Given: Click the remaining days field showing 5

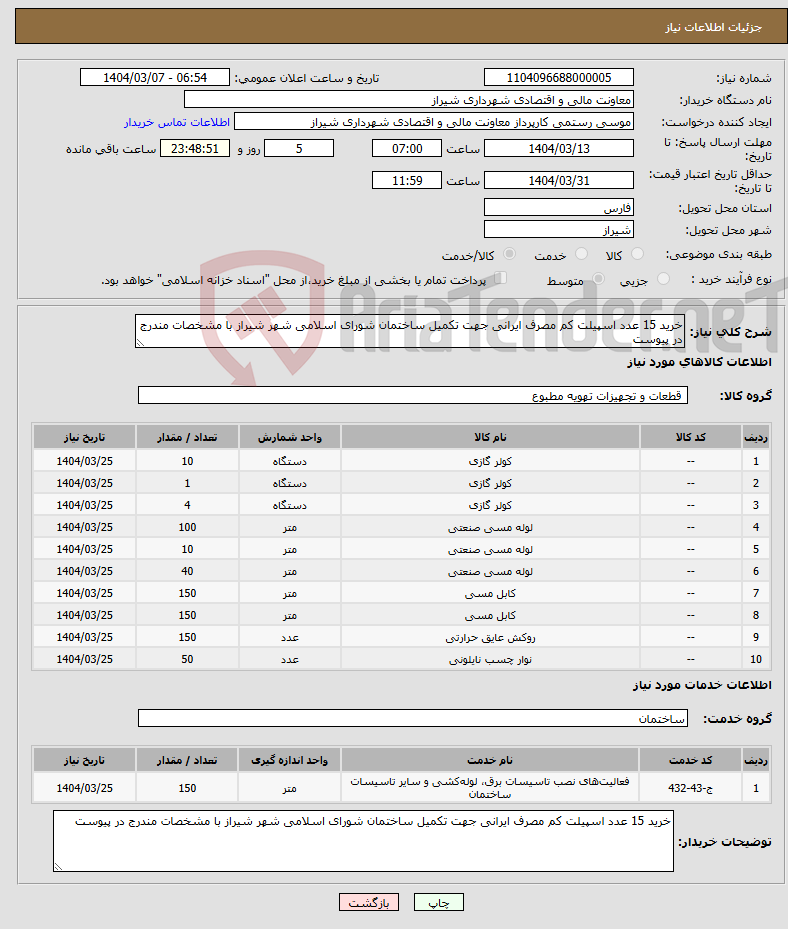Looking at the screenshot, I should pyautogui.click(x=299, y=148).
